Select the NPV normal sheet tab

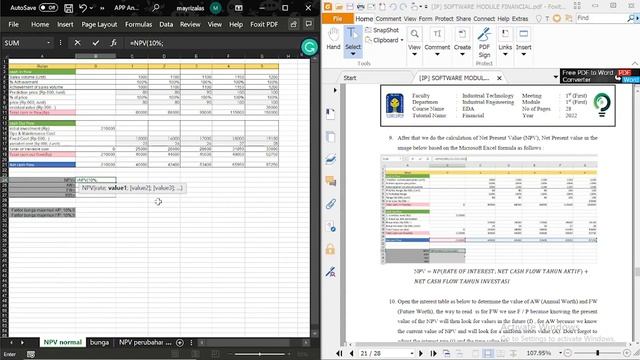coord(62,342)
